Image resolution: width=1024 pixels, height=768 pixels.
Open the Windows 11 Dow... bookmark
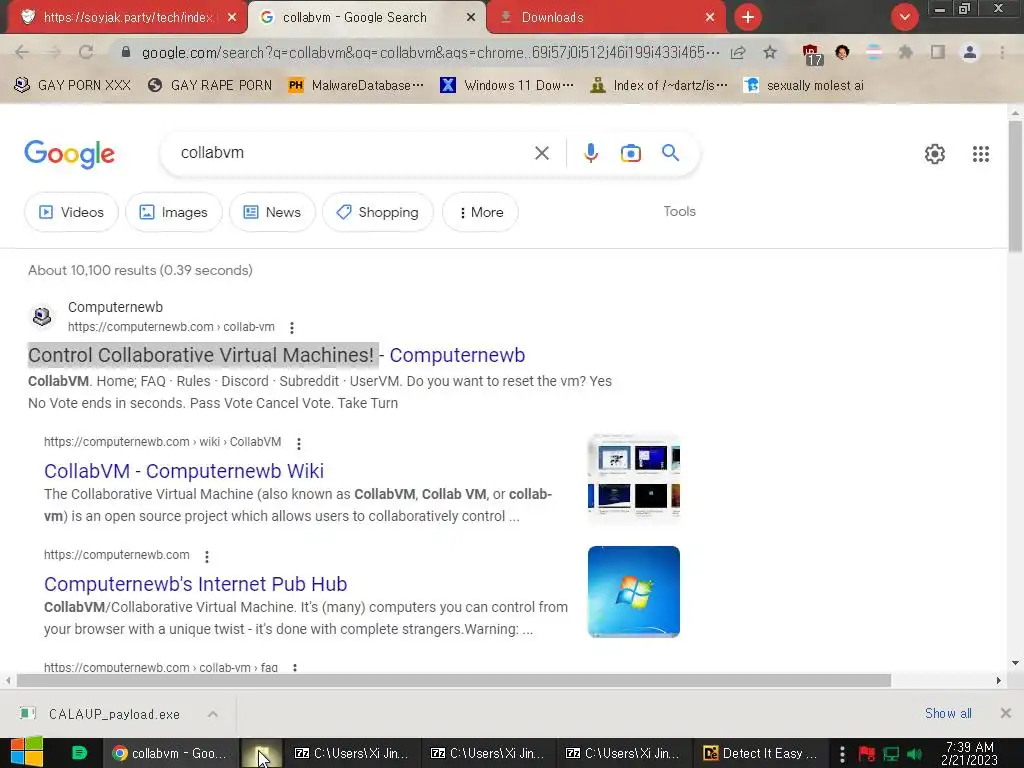tap(507, 85)
